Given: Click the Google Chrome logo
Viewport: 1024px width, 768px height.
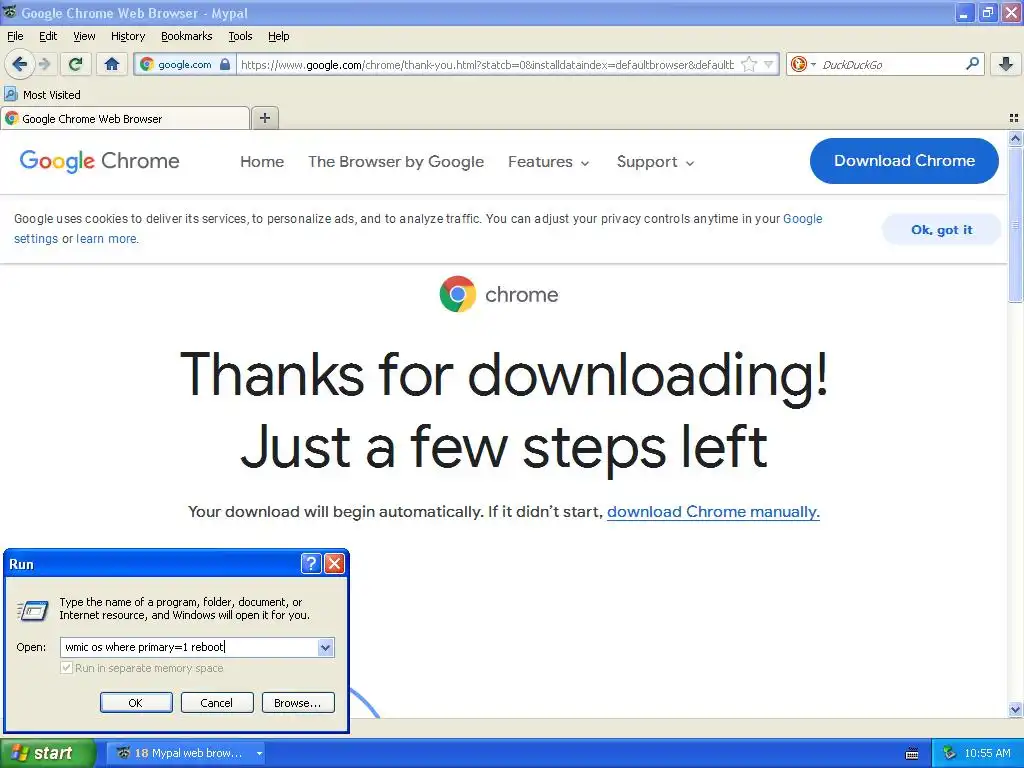Looking at the screenshot, I should coord(99,161).
